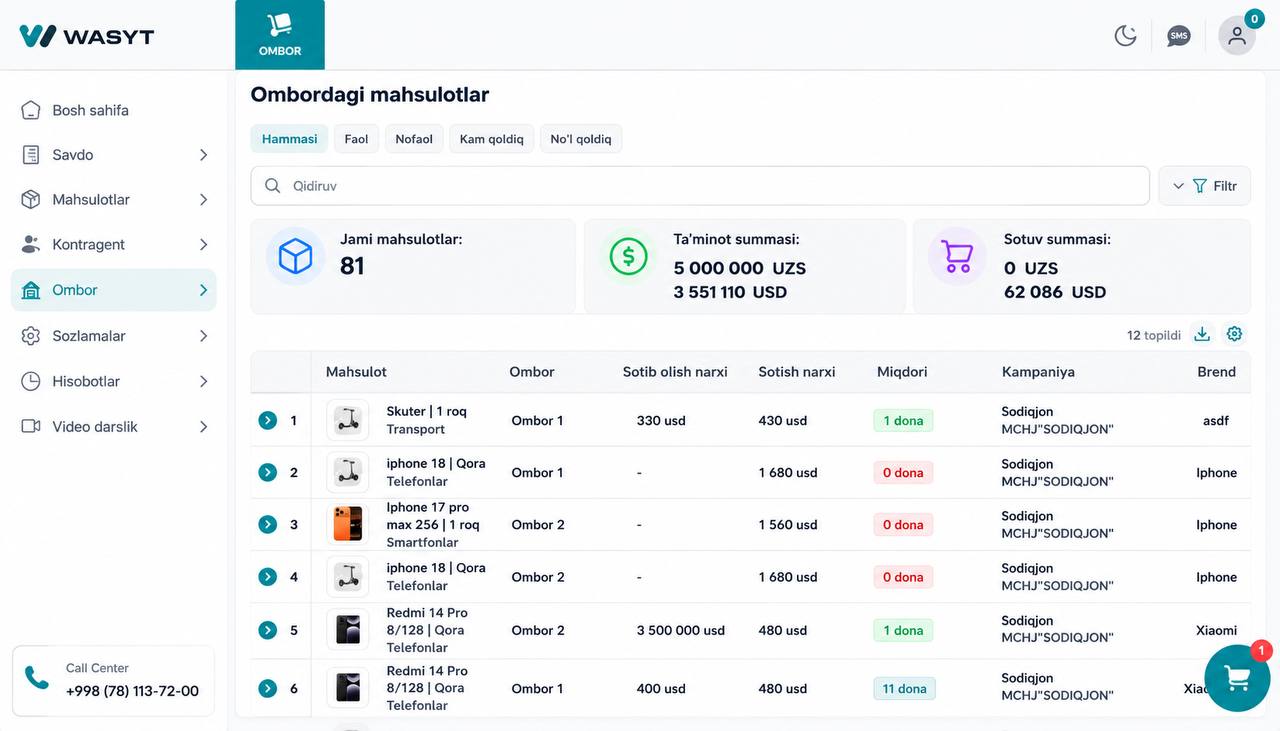1280x731 pixels.
Task: Open the Filtr dropdown
Action: point(1204,186)
